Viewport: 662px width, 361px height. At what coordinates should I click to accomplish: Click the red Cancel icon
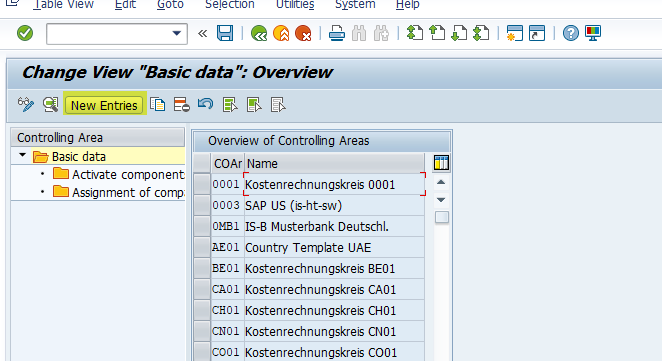click(303, 33)
